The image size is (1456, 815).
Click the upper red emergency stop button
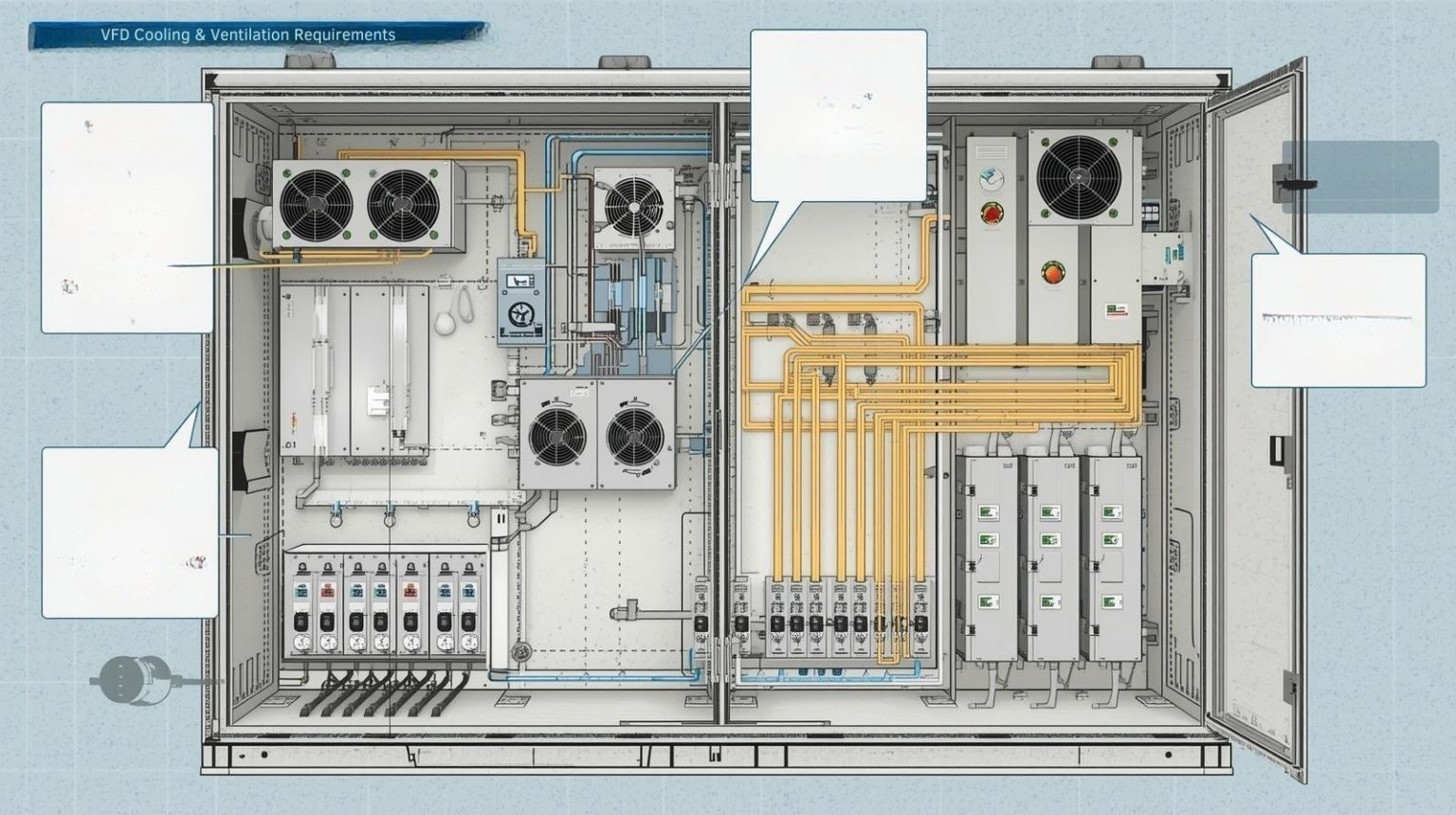click(x=991, y=213)
